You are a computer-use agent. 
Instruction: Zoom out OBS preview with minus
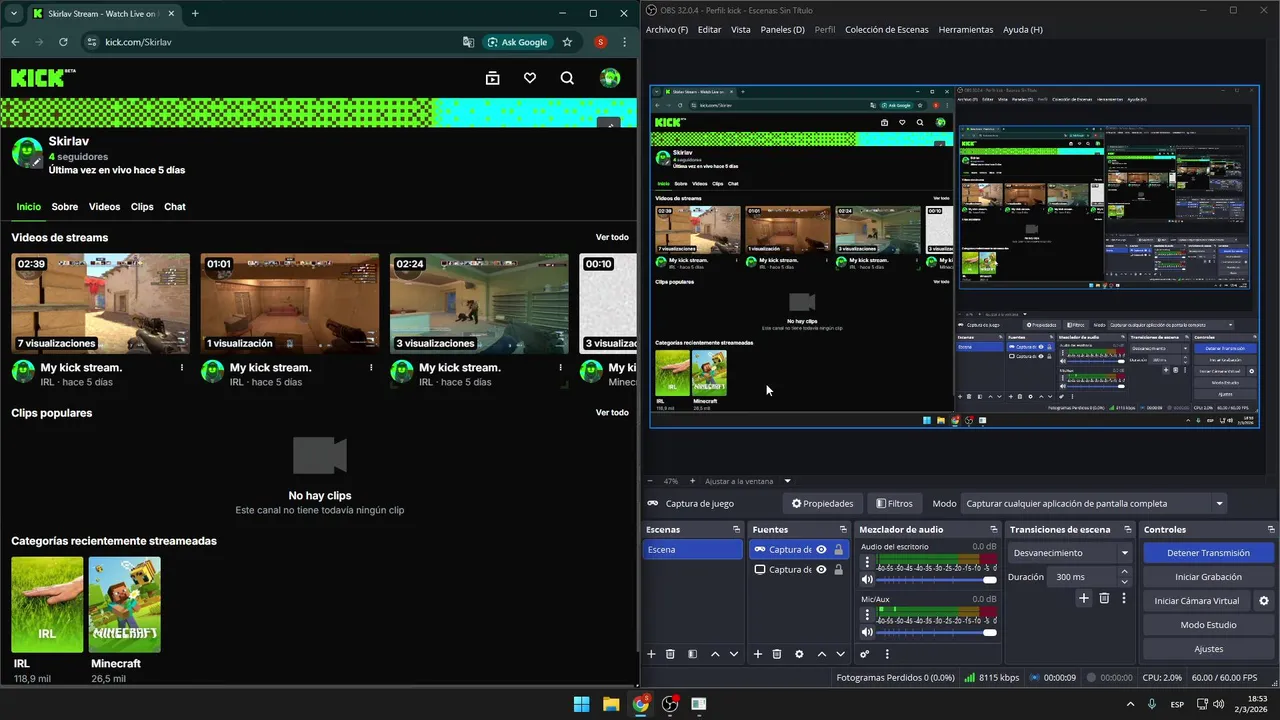click(650, 481)
